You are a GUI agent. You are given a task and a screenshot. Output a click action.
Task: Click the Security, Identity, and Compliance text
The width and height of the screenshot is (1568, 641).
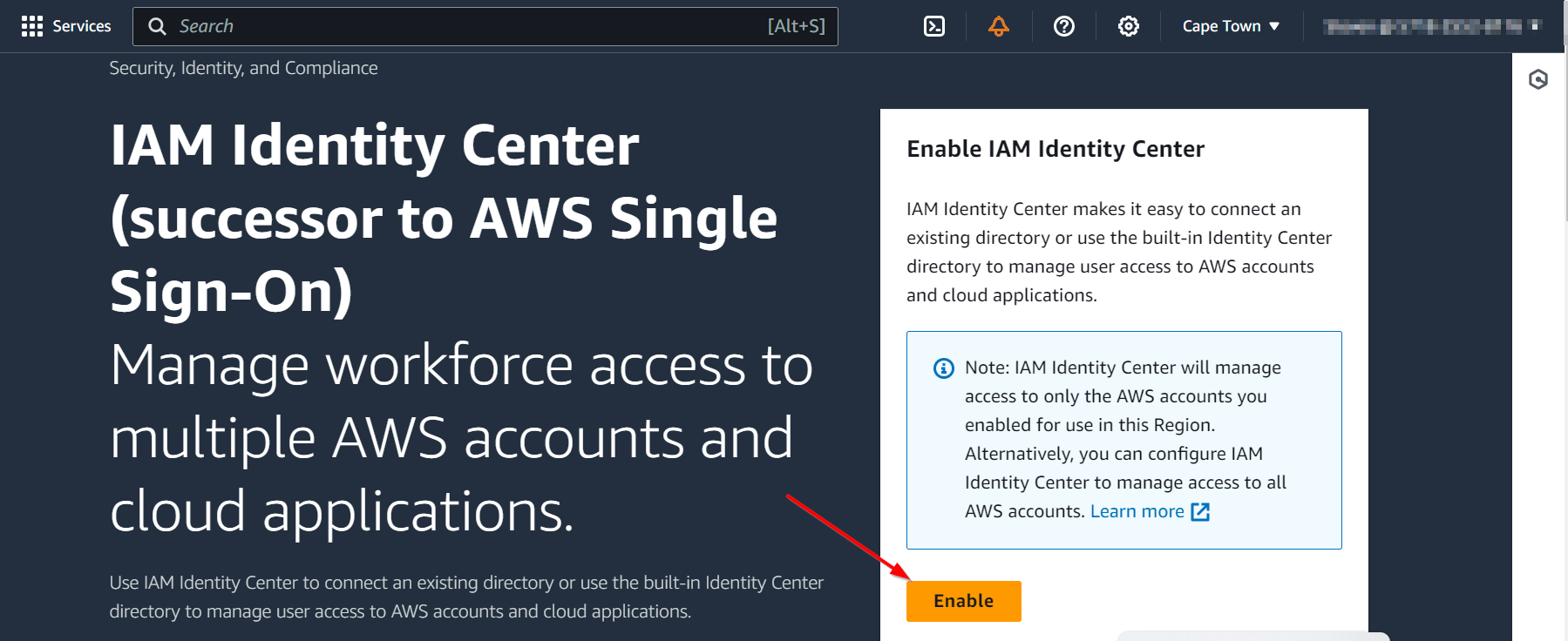pos(243,68)
